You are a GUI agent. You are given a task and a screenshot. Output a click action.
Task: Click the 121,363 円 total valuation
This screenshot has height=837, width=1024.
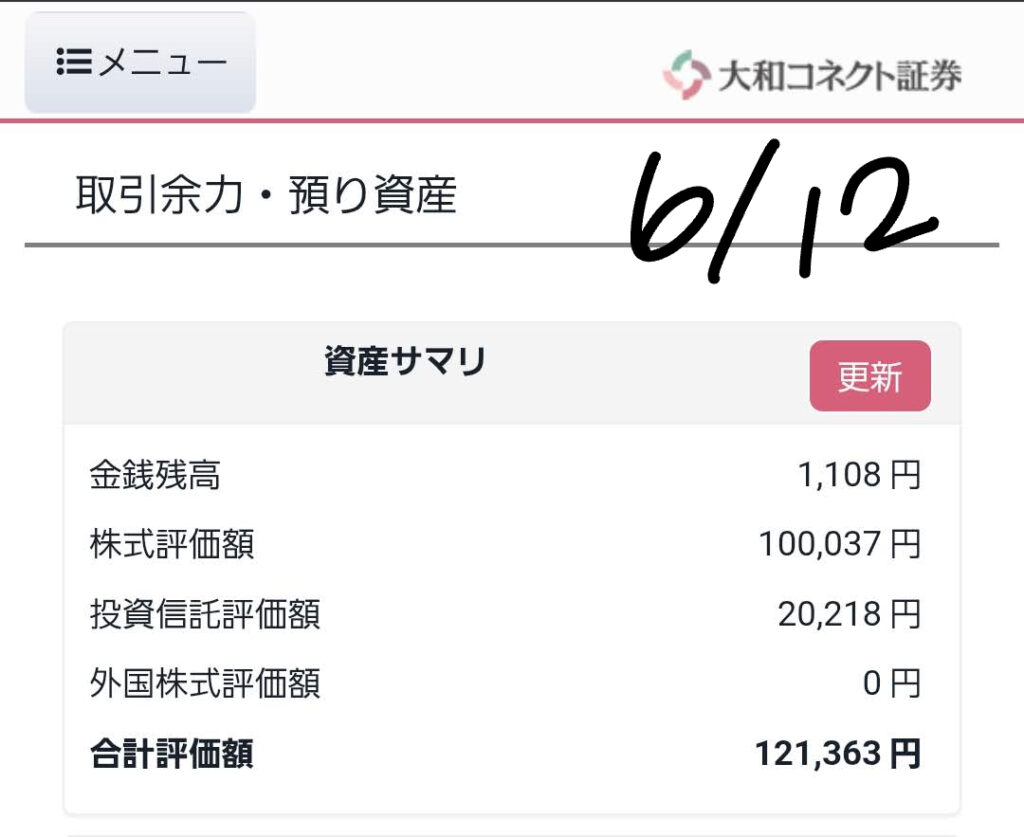838,754
